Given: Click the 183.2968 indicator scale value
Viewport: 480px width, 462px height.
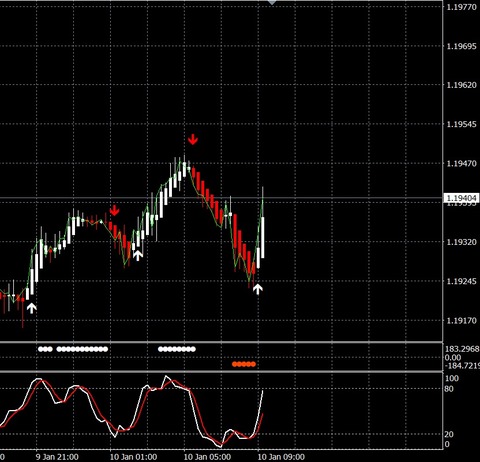Looking at the screenshot, I should coord(462,349).
